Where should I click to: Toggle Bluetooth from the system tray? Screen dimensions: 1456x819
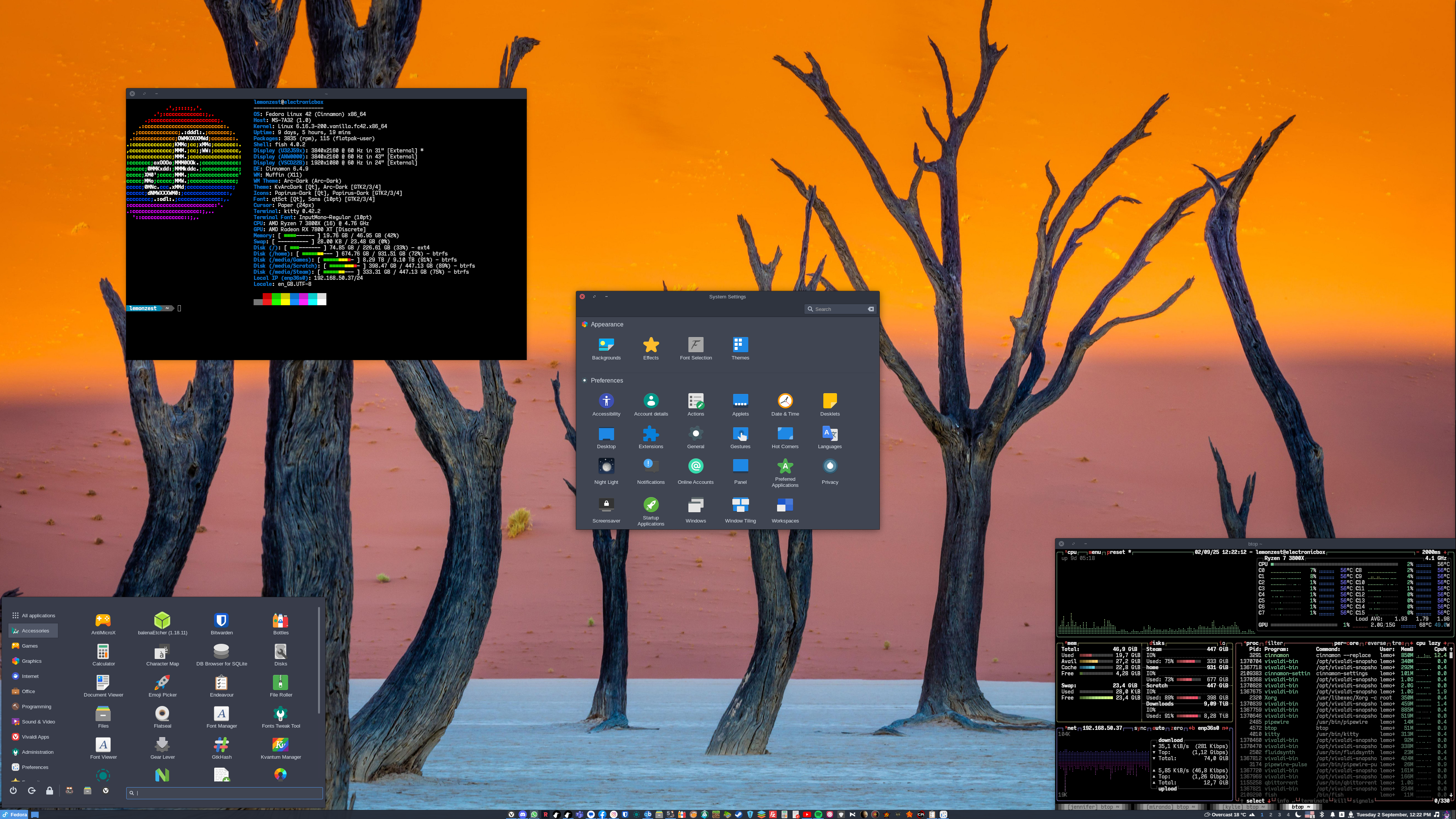1323,814
